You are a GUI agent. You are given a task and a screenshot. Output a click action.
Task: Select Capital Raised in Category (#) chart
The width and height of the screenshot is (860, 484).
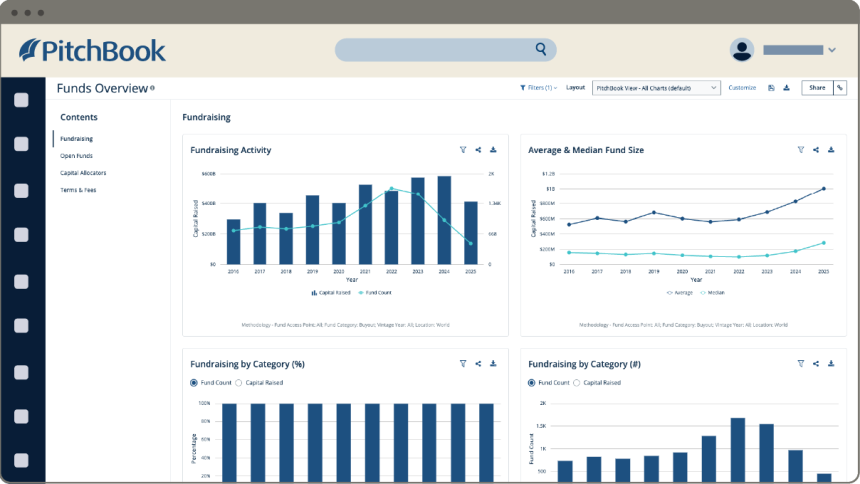(576, 383)
